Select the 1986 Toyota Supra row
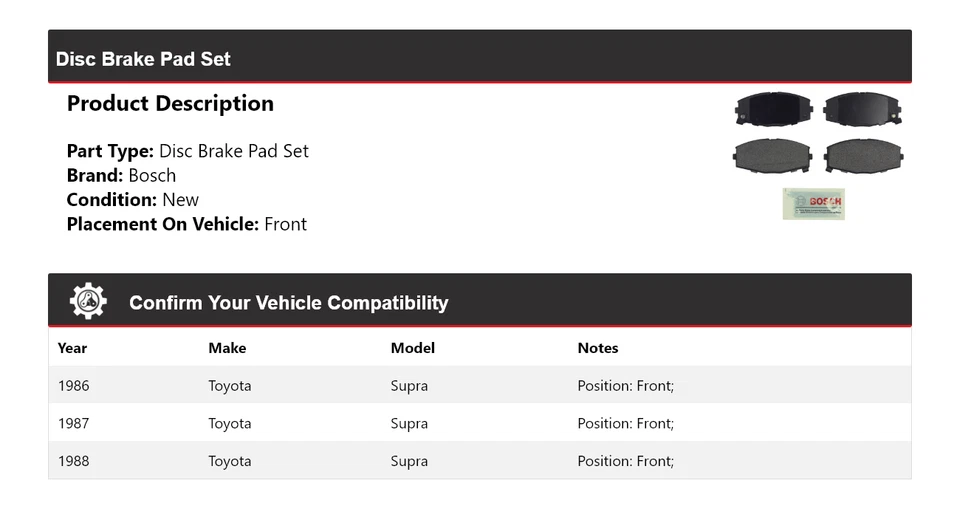The width and height of the screenshot is (960, 517). pyautogui.click(x=479, y=385)
